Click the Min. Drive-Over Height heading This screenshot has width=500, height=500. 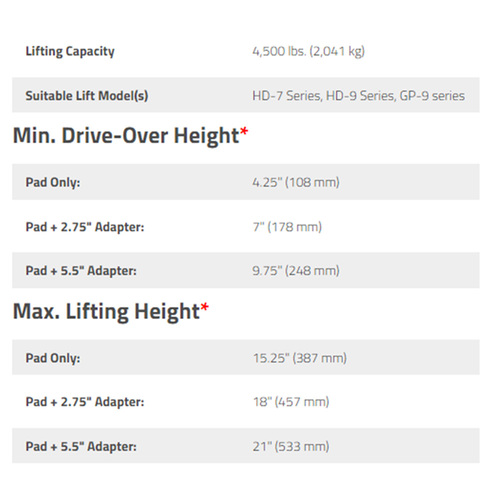point(126,136)
